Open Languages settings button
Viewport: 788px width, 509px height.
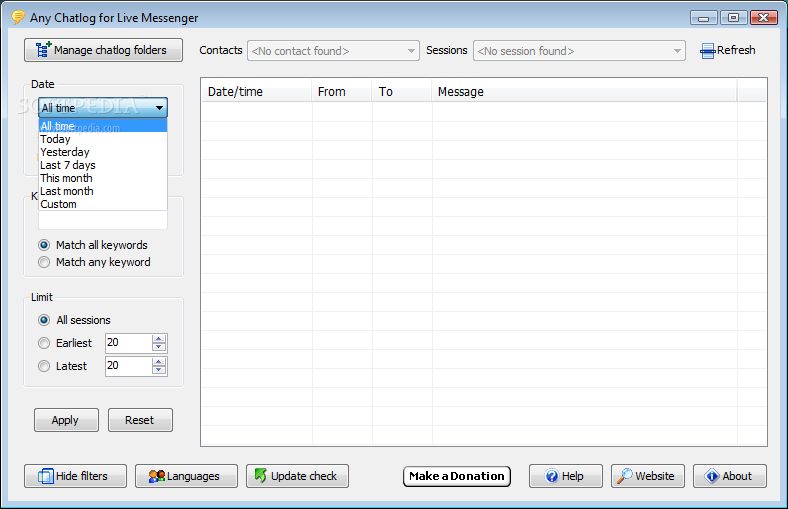pyautogui.click(x=186, y=476)
